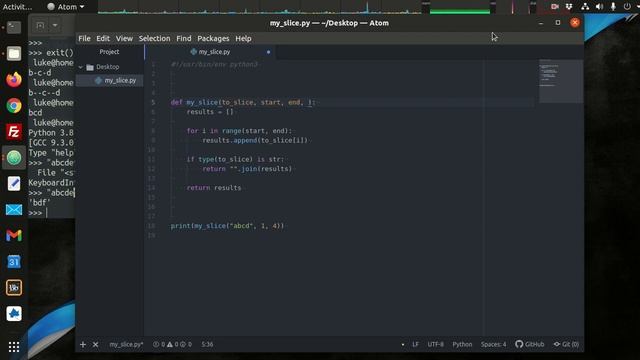Open terminal tab dropdown arrow
Screen dimensions: 640x360
(x=55, y=26)
